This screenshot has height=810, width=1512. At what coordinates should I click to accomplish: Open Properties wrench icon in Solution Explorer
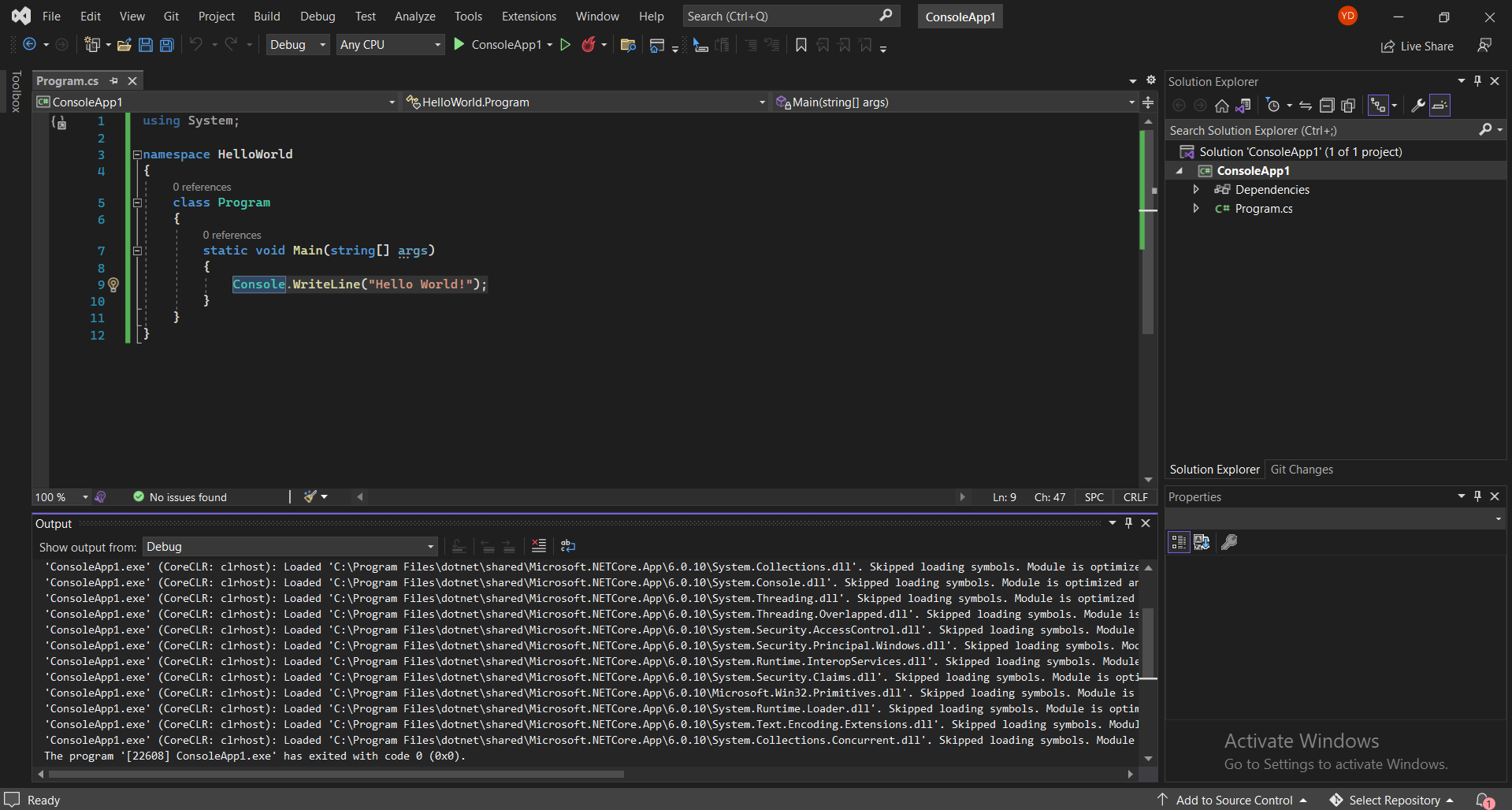click(1418, 106)
